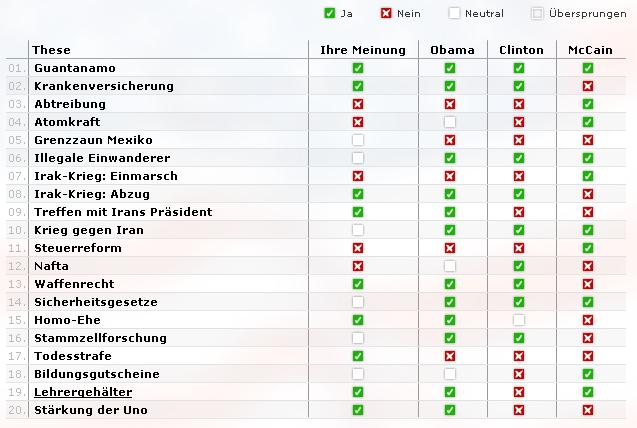Click the McCain column header
637x428 pixels.
pyautogui.click(x=589, y=50)
